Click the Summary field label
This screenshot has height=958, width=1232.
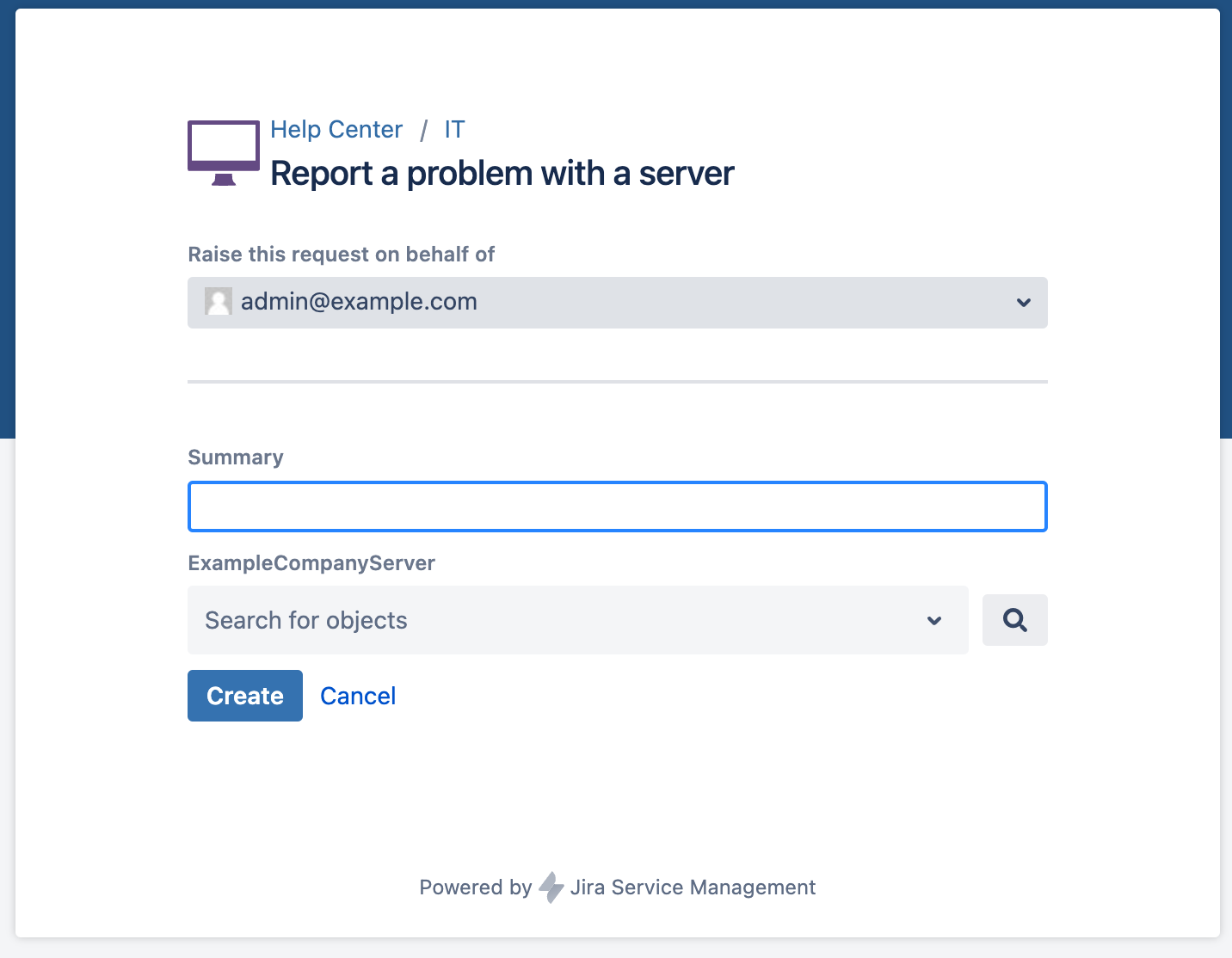pos(236,458)
